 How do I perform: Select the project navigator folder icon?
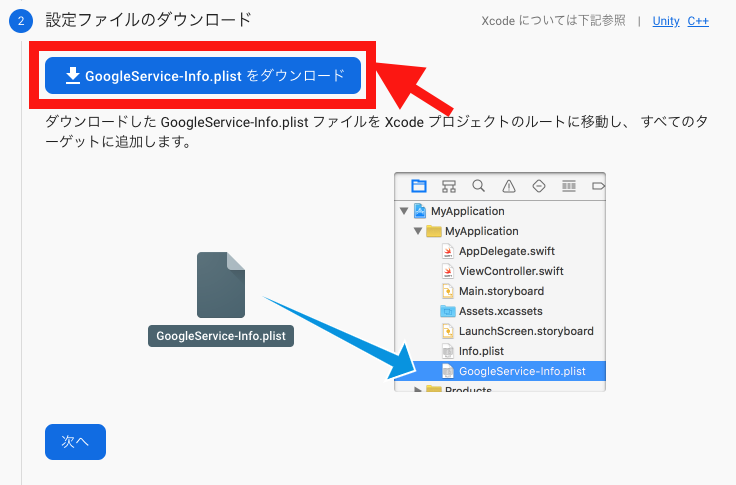point(419,186)
